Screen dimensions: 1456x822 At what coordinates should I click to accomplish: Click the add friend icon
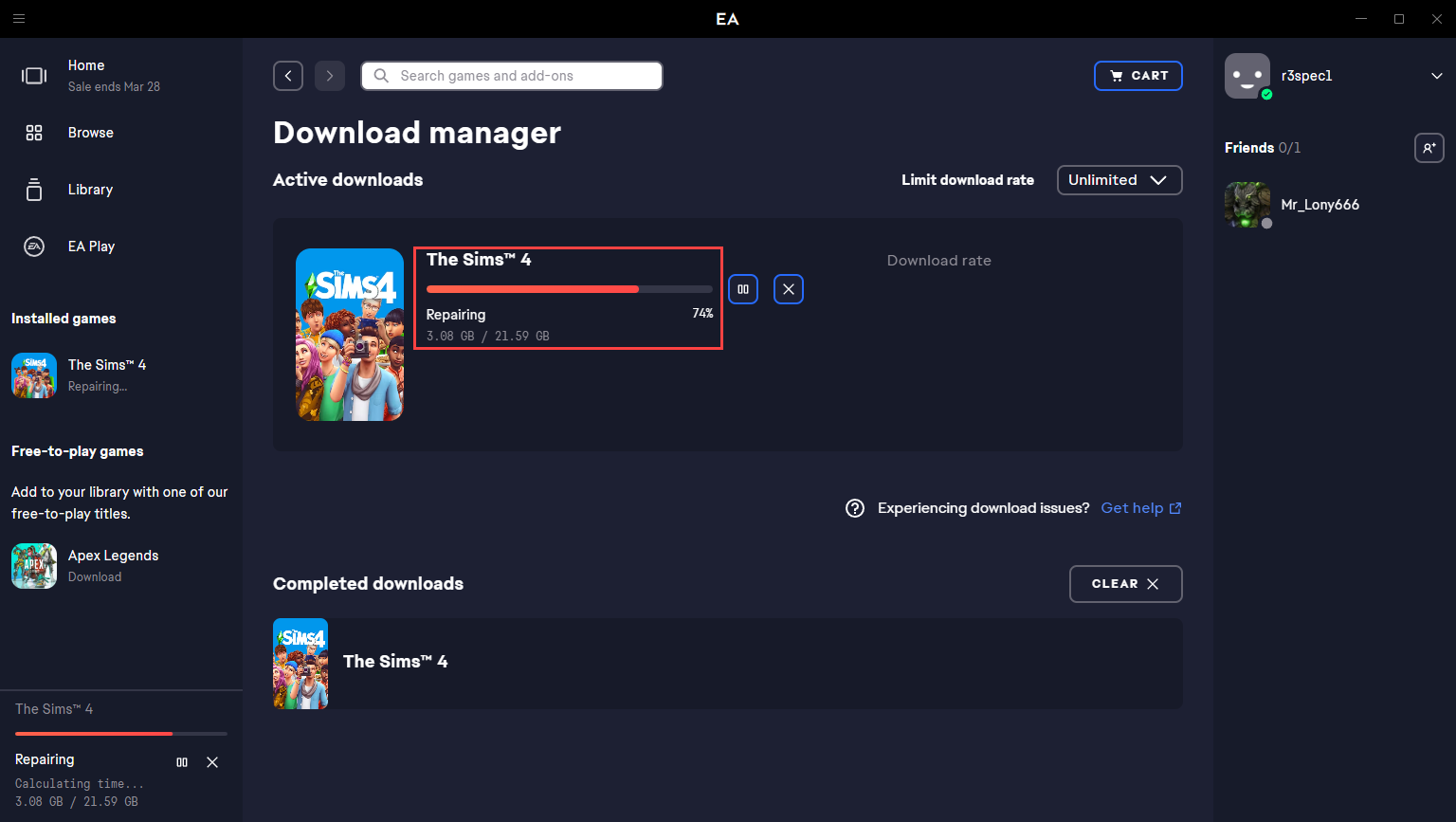click(1429, 148)
